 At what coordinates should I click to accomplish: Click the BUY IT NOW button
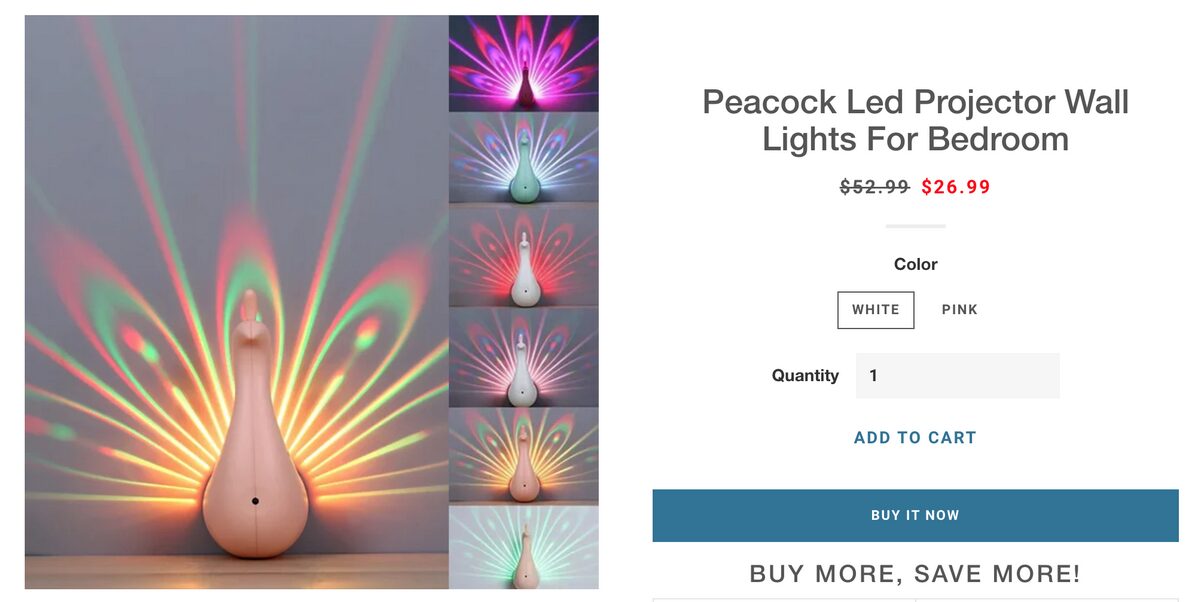915,514
